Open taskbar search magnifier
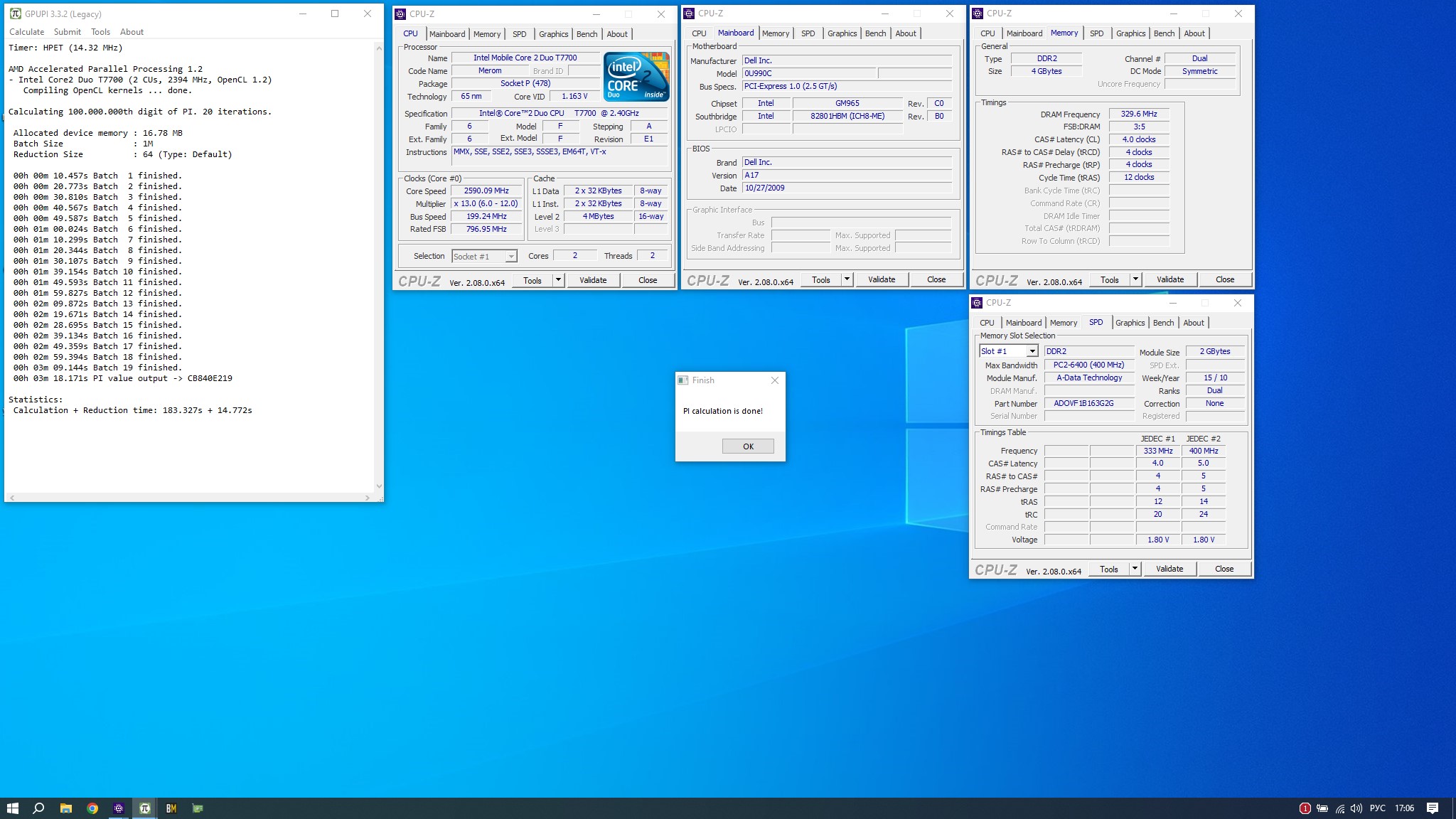 pyautogui.click(x=39, y=808)
